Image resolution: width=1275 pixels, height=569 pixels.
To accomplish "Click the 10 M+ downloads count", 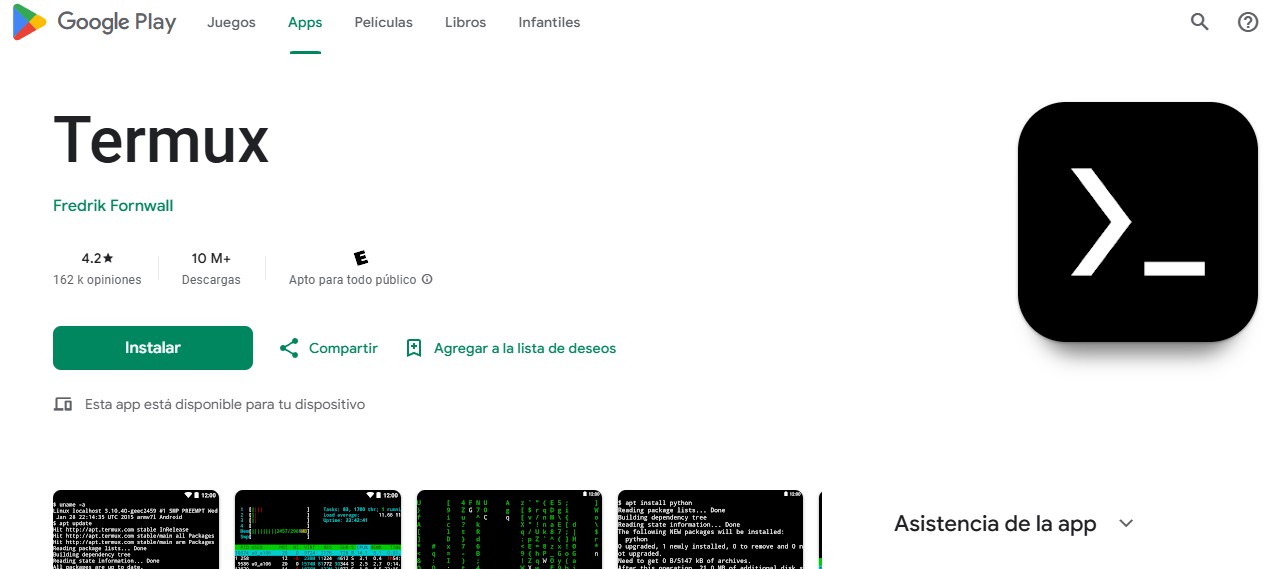I will (211, 258).
